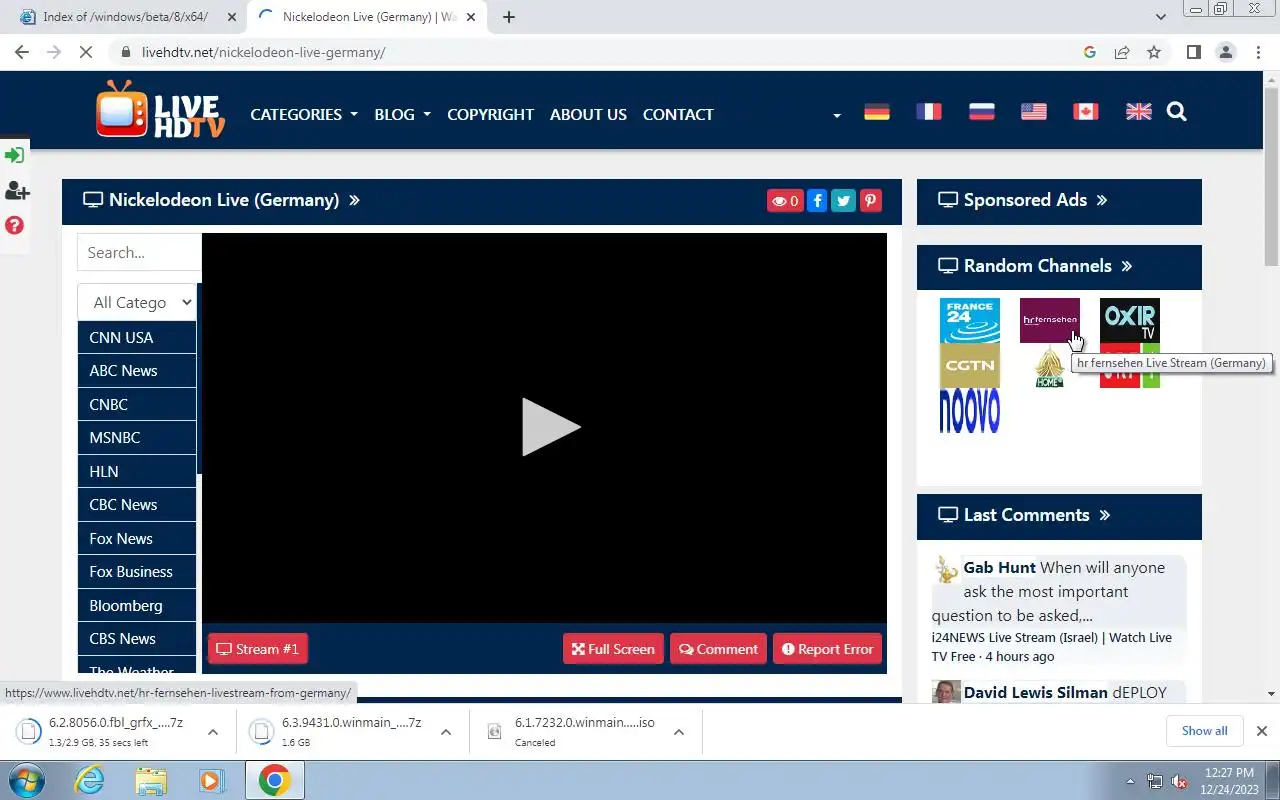
Task: Bookmark this page with star icon
Action: [x=1154, y=52]
